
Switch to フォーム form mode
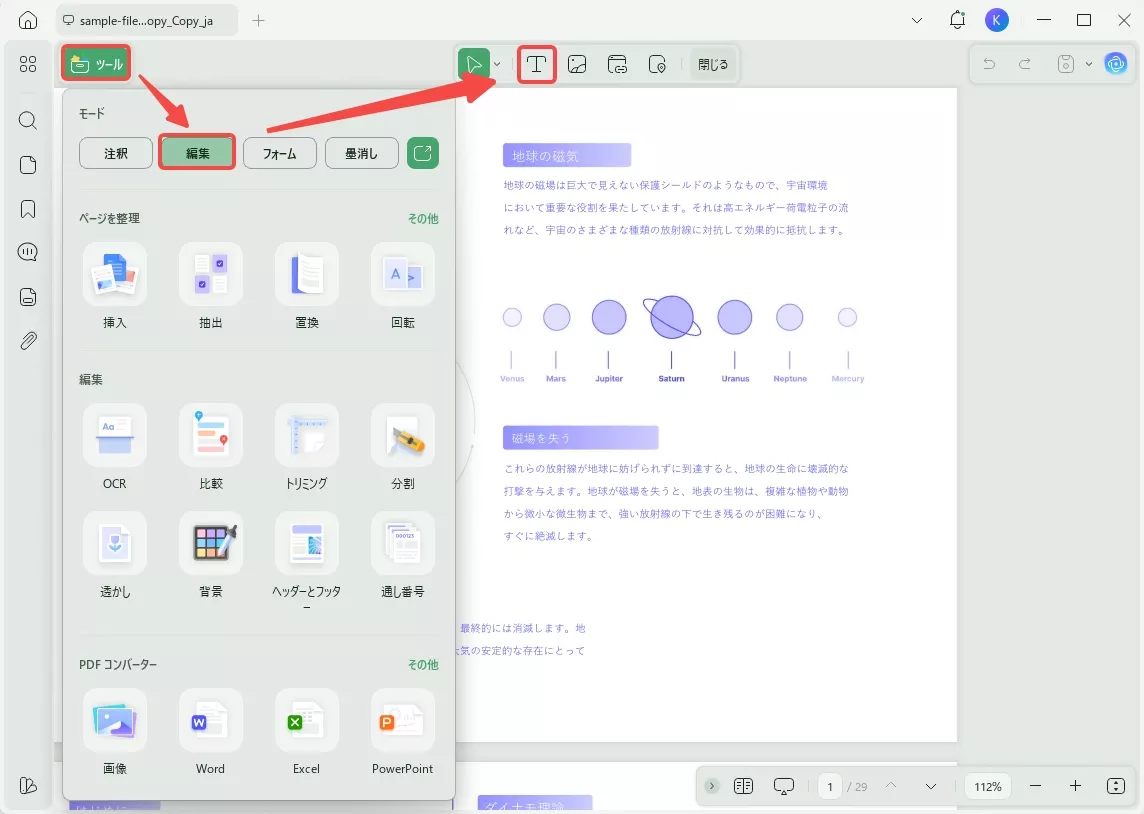(279, 152)
